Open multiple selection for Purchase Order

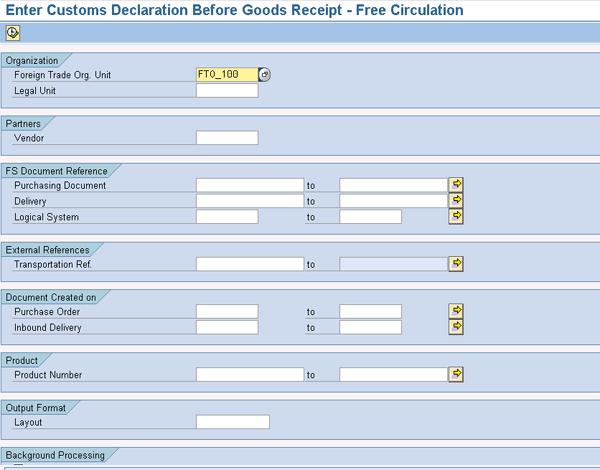[x=456, y=311]
